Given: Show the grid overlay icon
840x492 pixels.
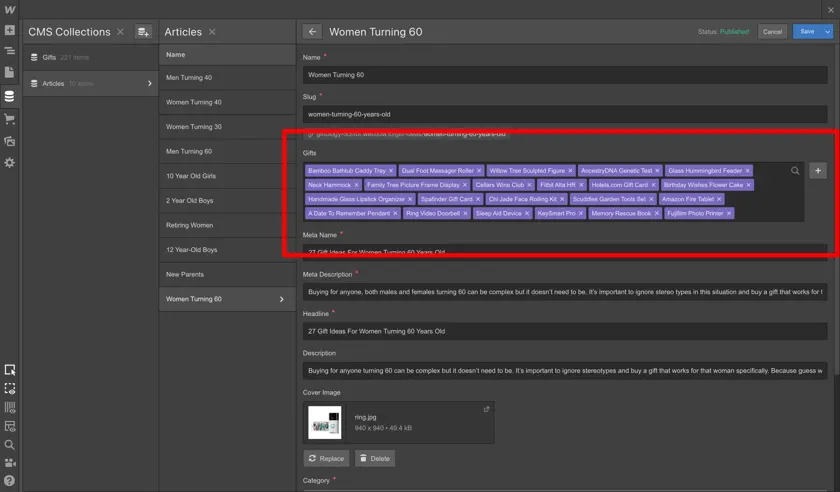Looking at the screenshot, I should (x=10, y=407).
